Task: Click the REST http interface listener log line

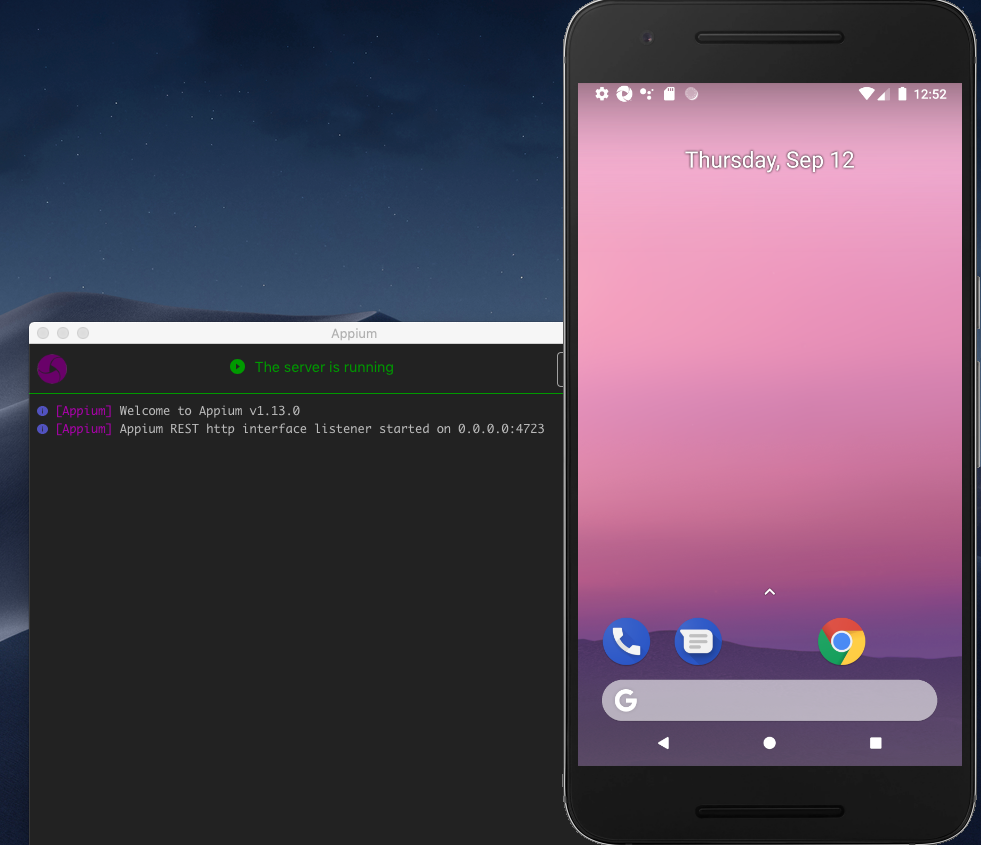Action: (x=332, y=429)
